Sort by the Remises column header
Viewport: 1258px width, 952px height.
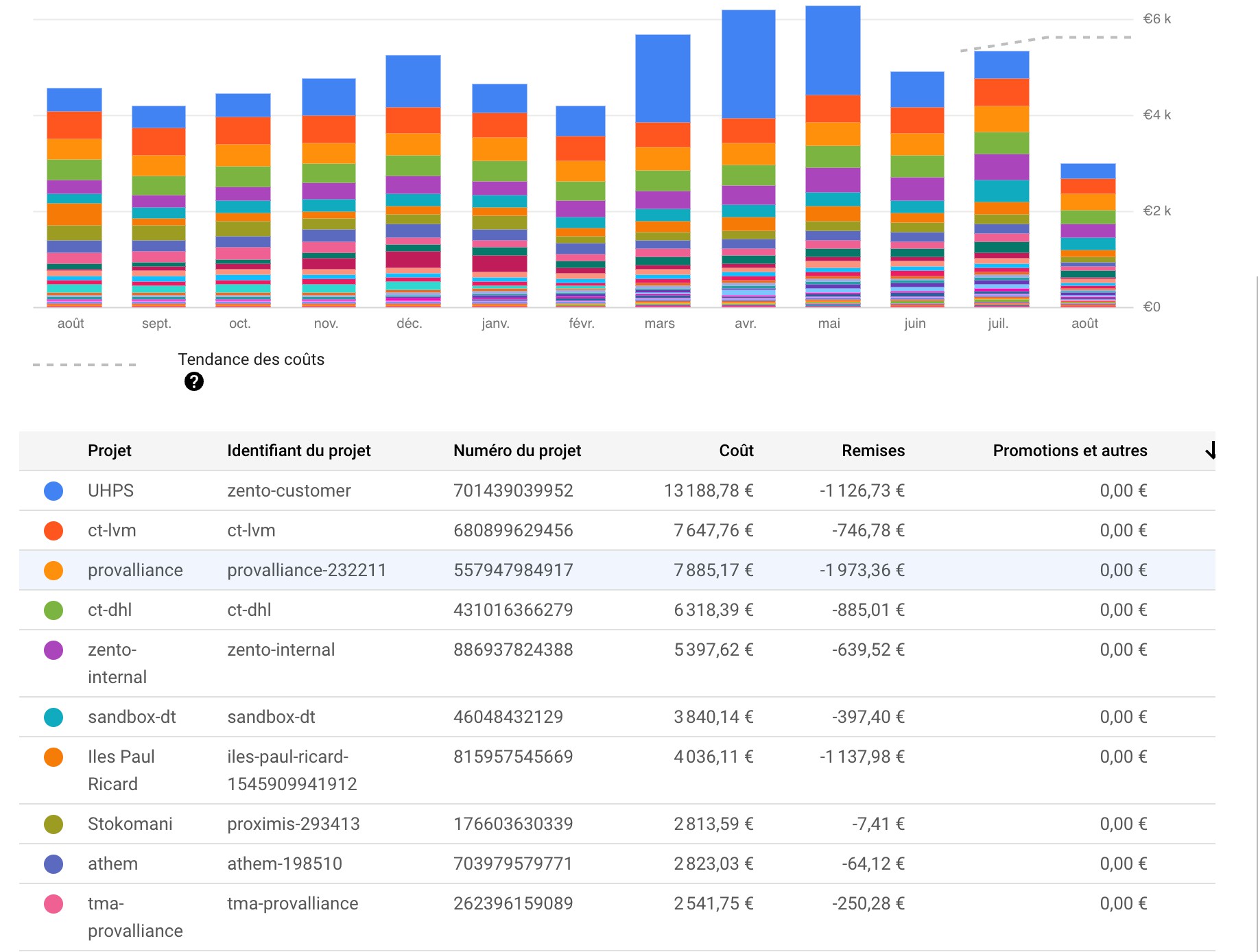click(x=873, y=451)
